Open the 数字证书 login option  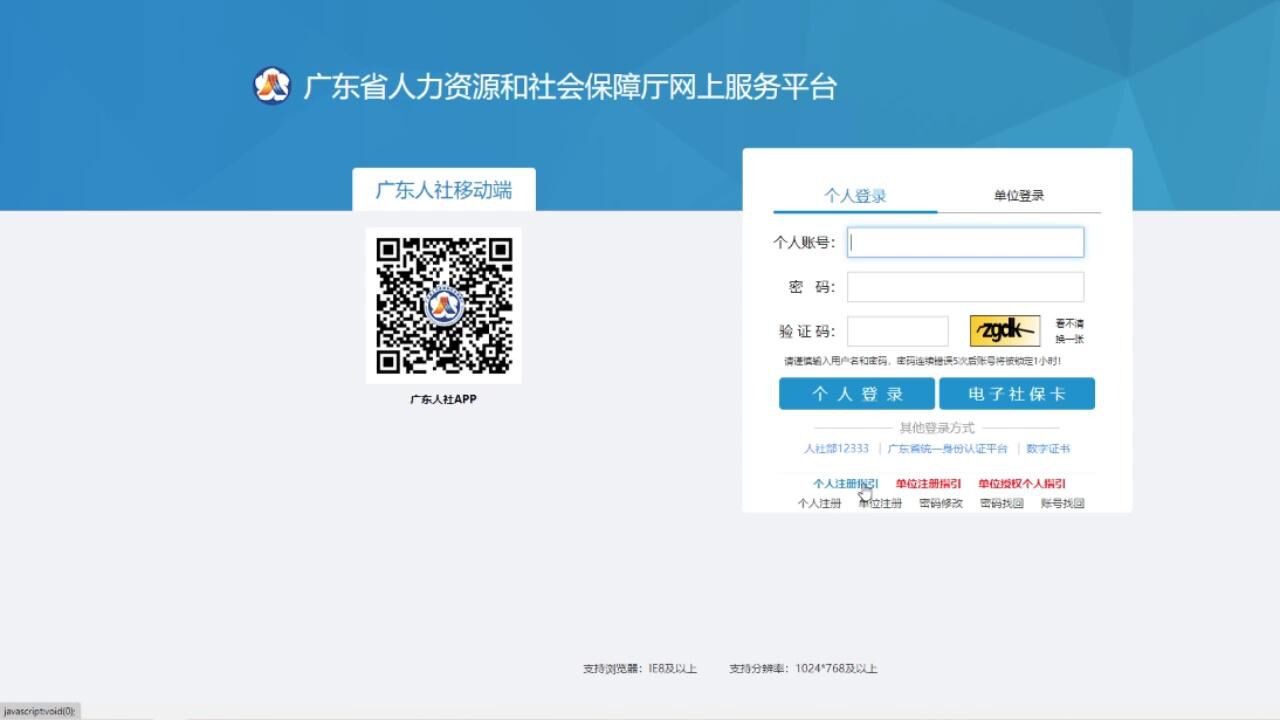pos(1048,448)
